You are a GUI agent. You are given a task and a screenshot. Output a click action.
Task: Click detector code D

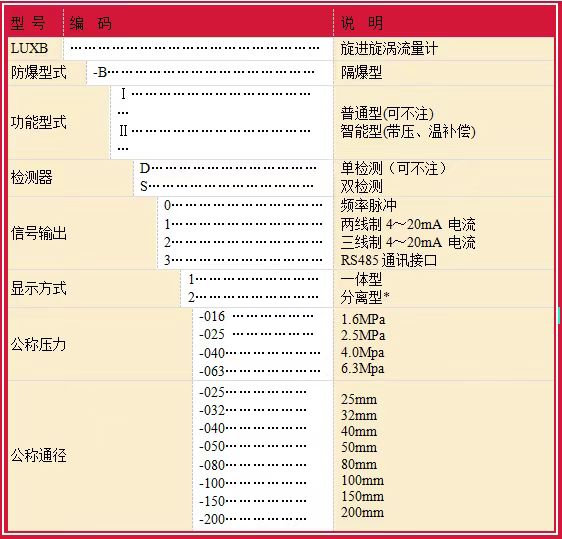point(145,168)
